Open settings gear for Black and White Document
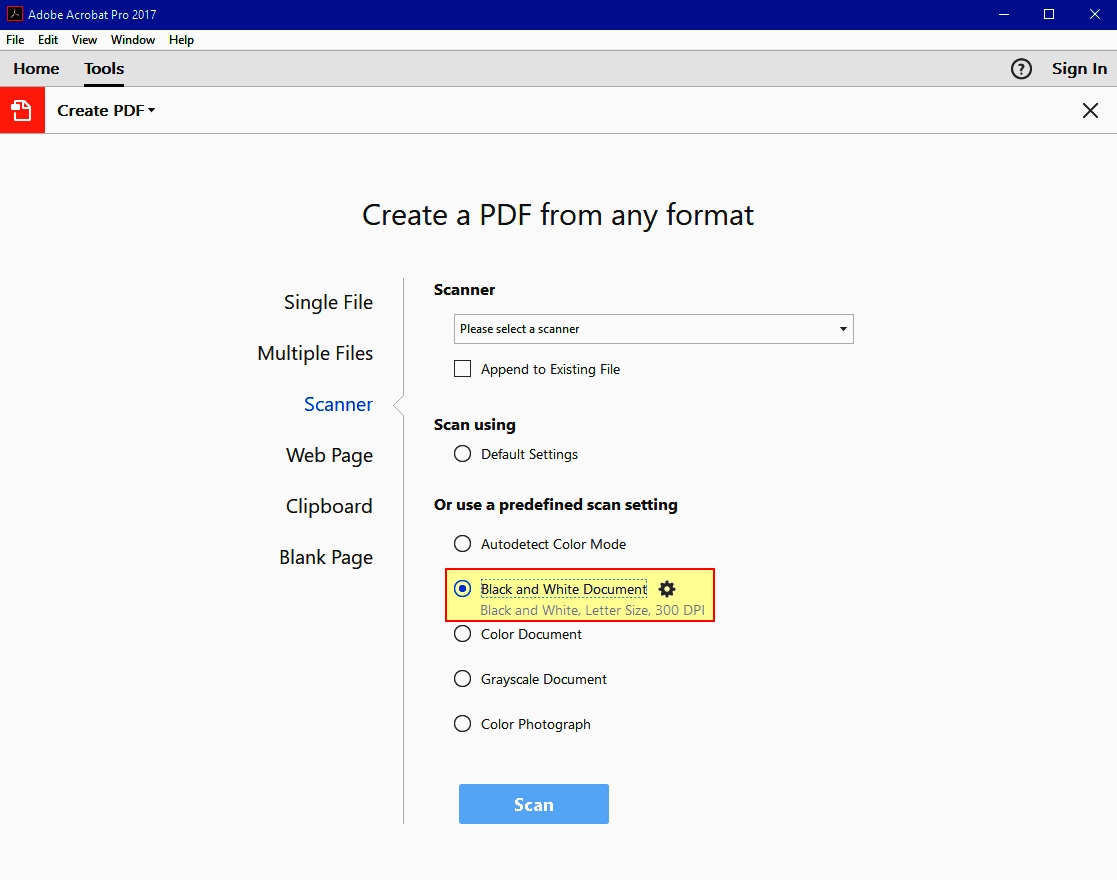Screen dimensions: 1117x880 click(x=667, y=589)
